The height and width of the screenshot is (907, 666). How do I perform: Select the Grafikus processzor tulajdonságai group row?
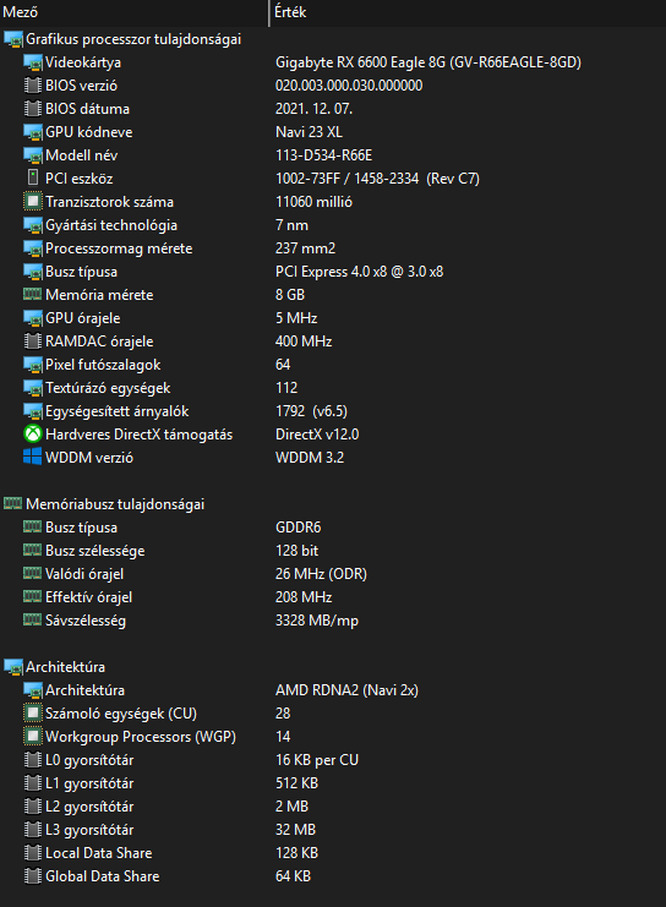(x=133, y=39)
